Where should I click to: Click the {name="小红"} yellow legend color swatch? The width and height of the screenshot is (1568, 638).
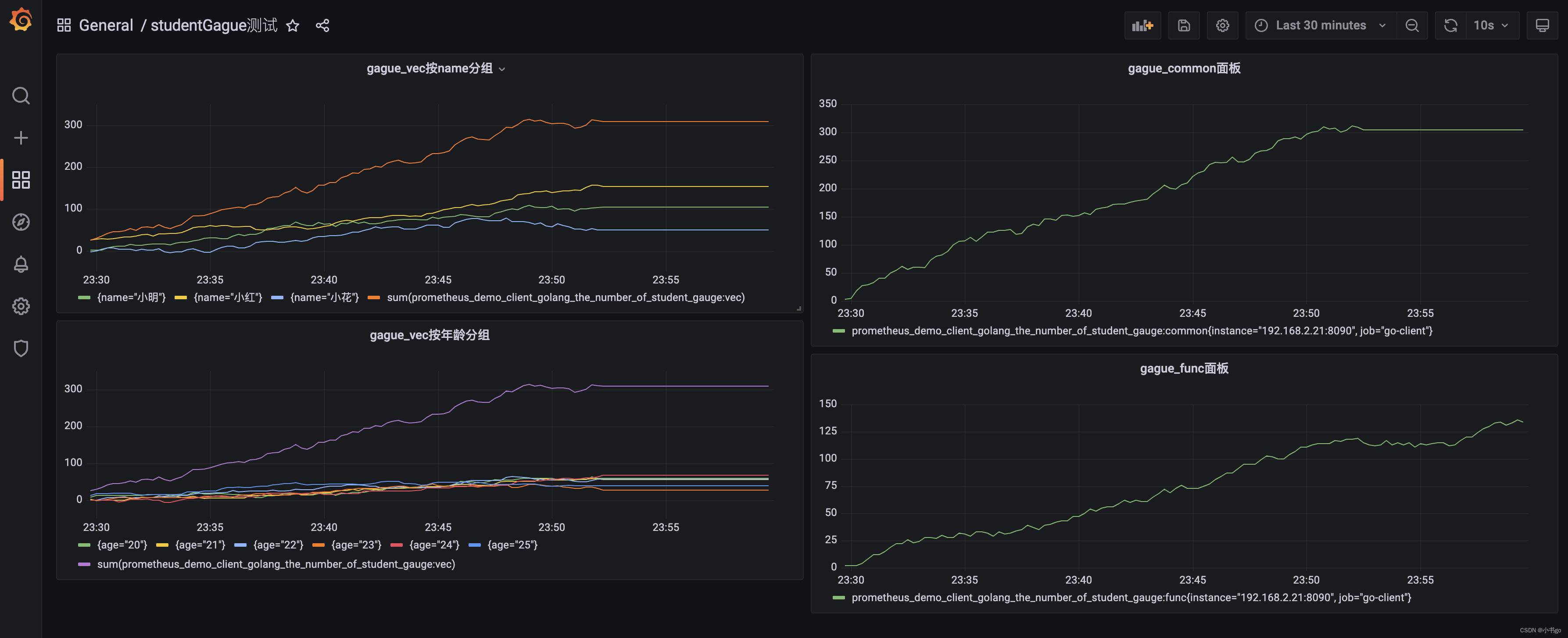point(180,297)
